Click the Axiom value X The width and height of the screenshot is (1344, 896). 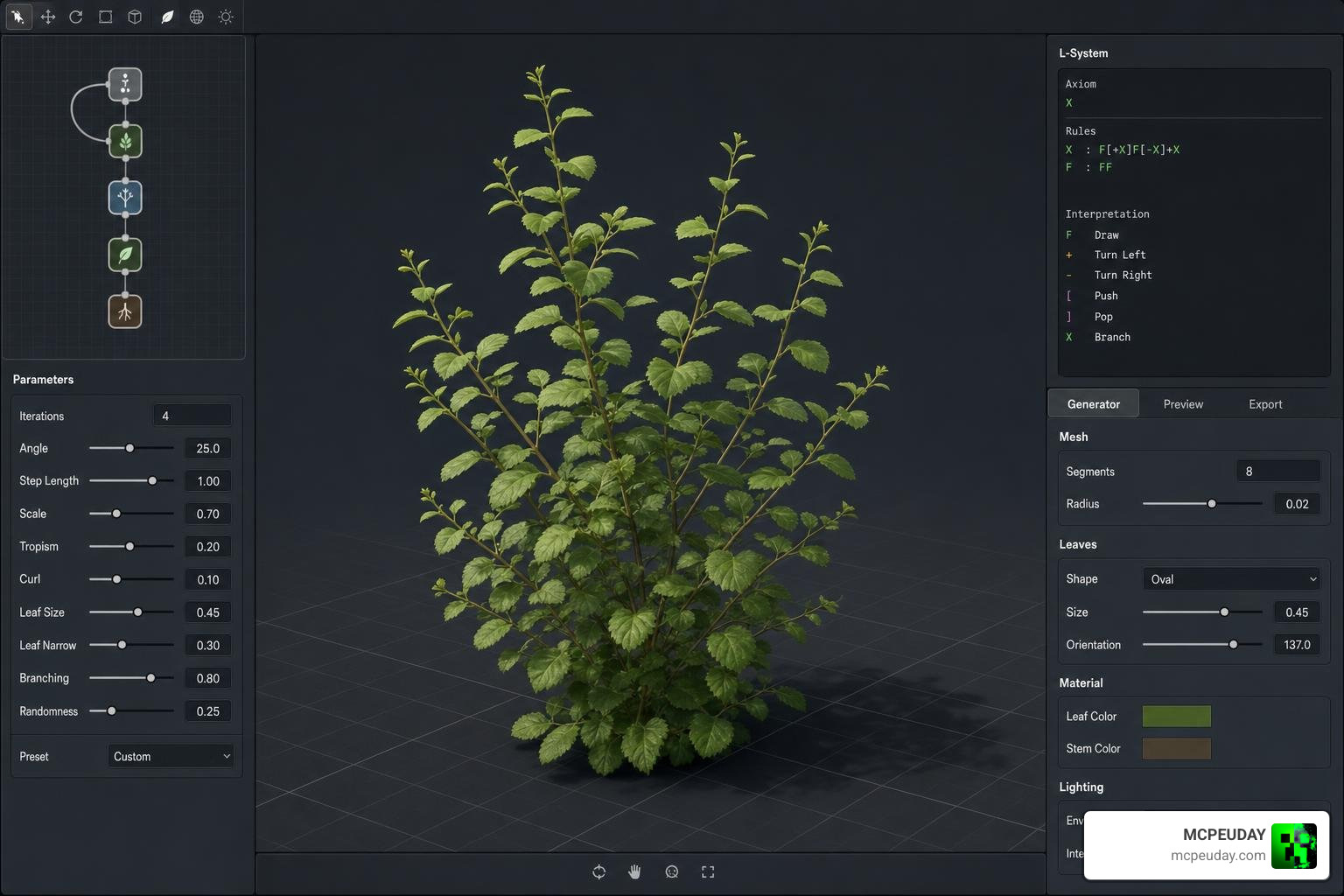pos(1068,103)
